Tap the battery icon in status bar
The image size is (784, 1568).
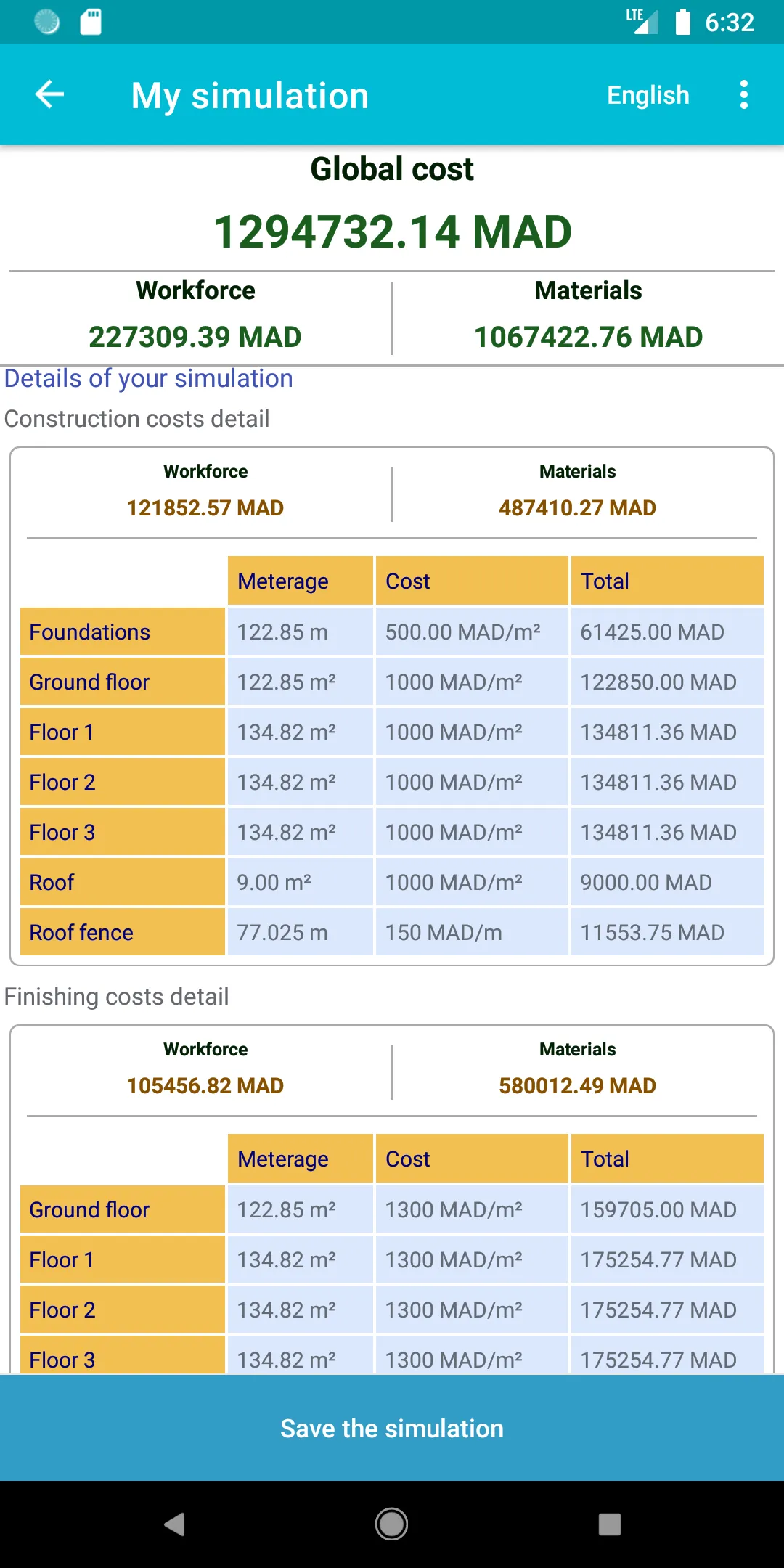[x=683, y=22]
